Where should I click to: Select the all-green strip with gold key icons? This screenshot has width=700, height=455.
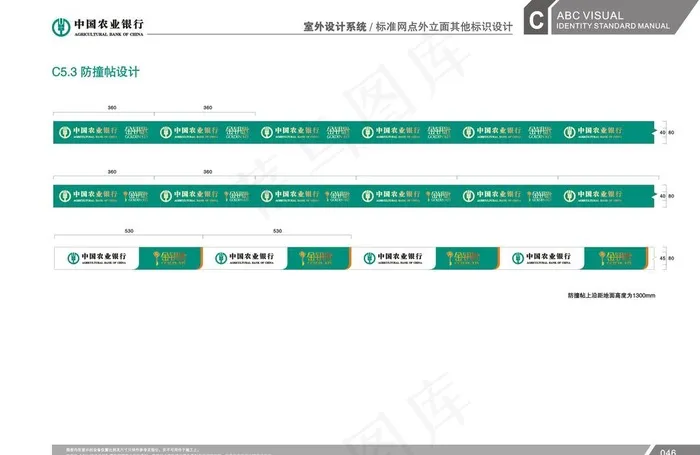point(354,196)
